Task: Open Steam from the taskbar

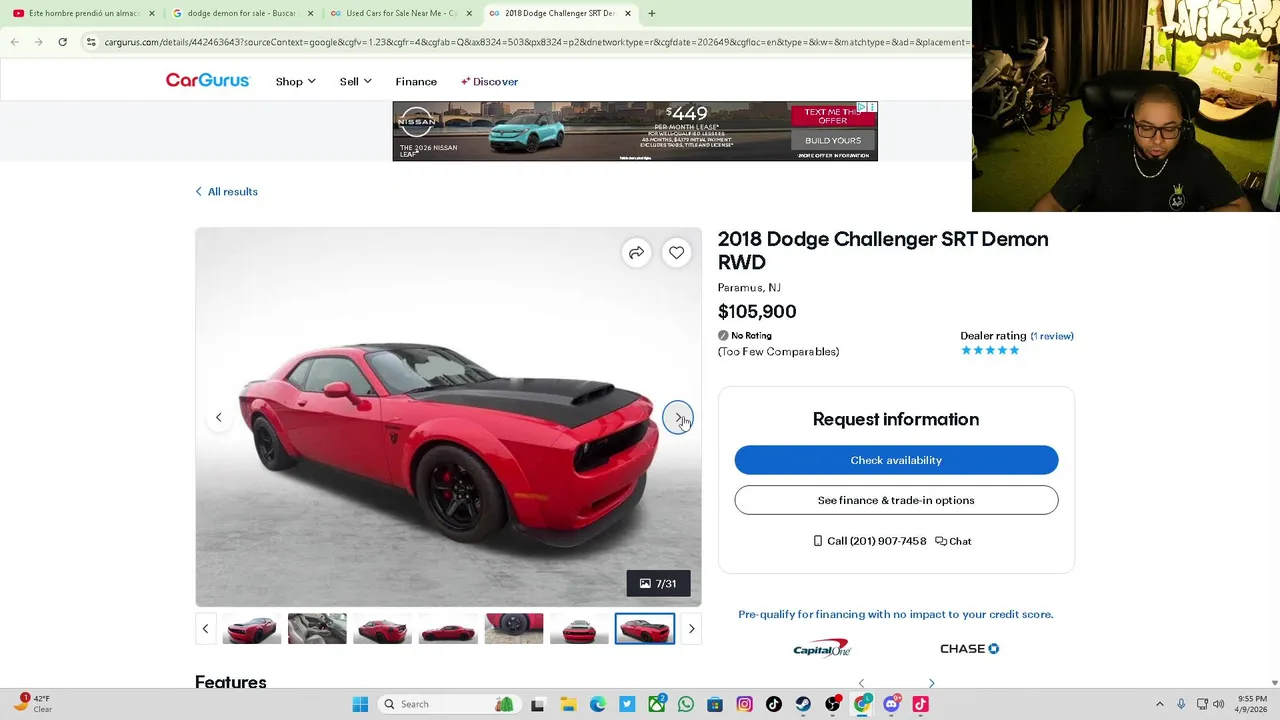Action: pyautogui.click(x=803, y=704)
